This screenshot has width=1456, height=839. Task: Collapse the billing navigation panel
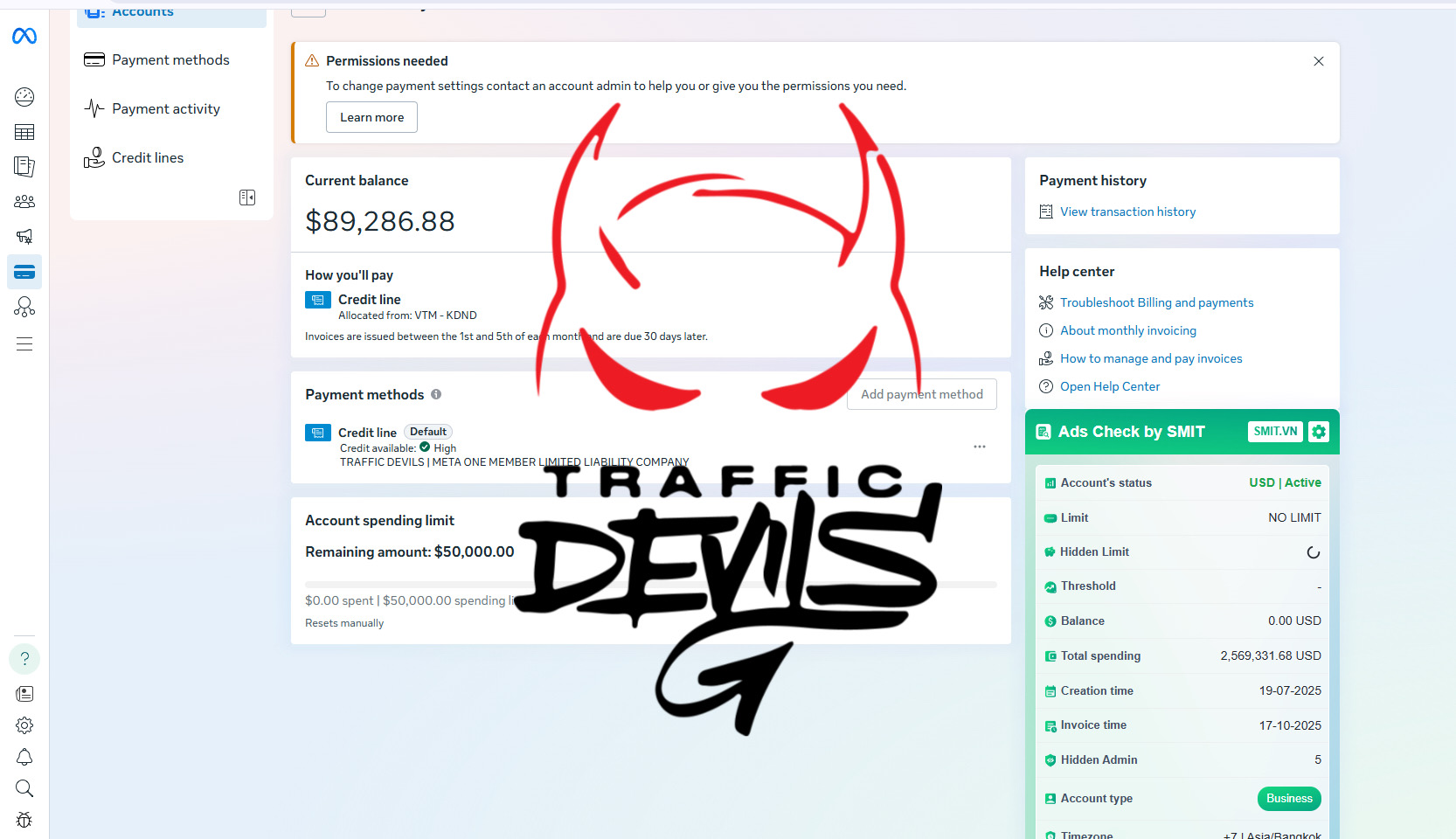click(247, 198)
